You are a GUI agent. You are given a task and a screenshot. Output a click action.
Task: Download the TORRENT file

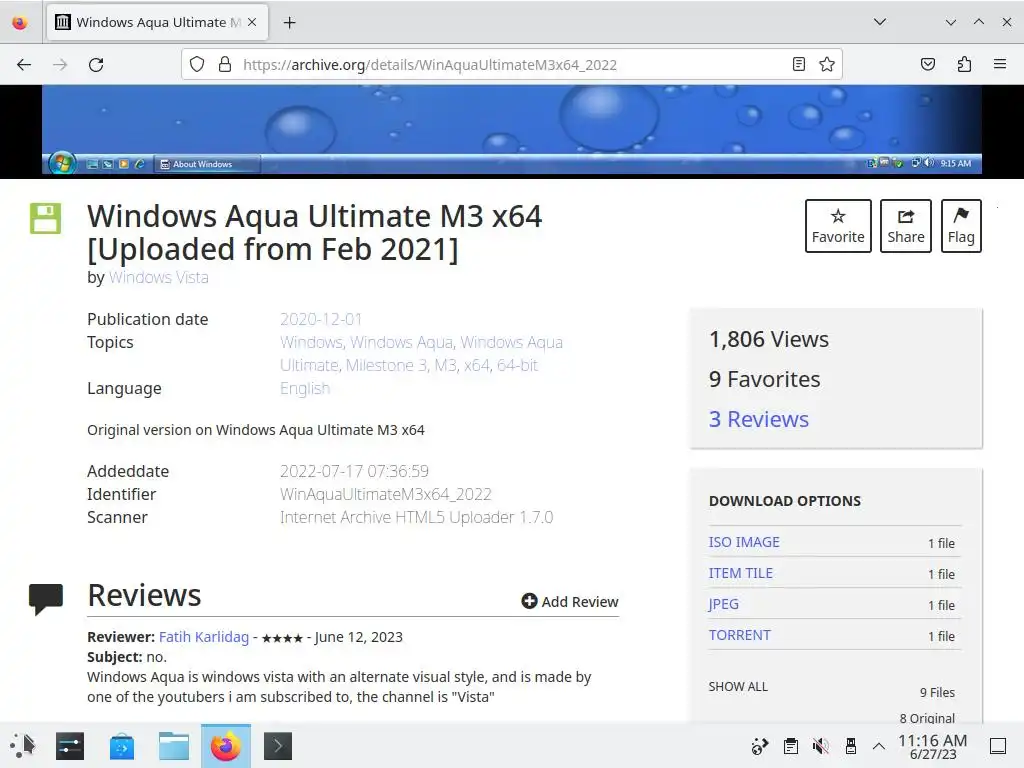pos(739,635)
